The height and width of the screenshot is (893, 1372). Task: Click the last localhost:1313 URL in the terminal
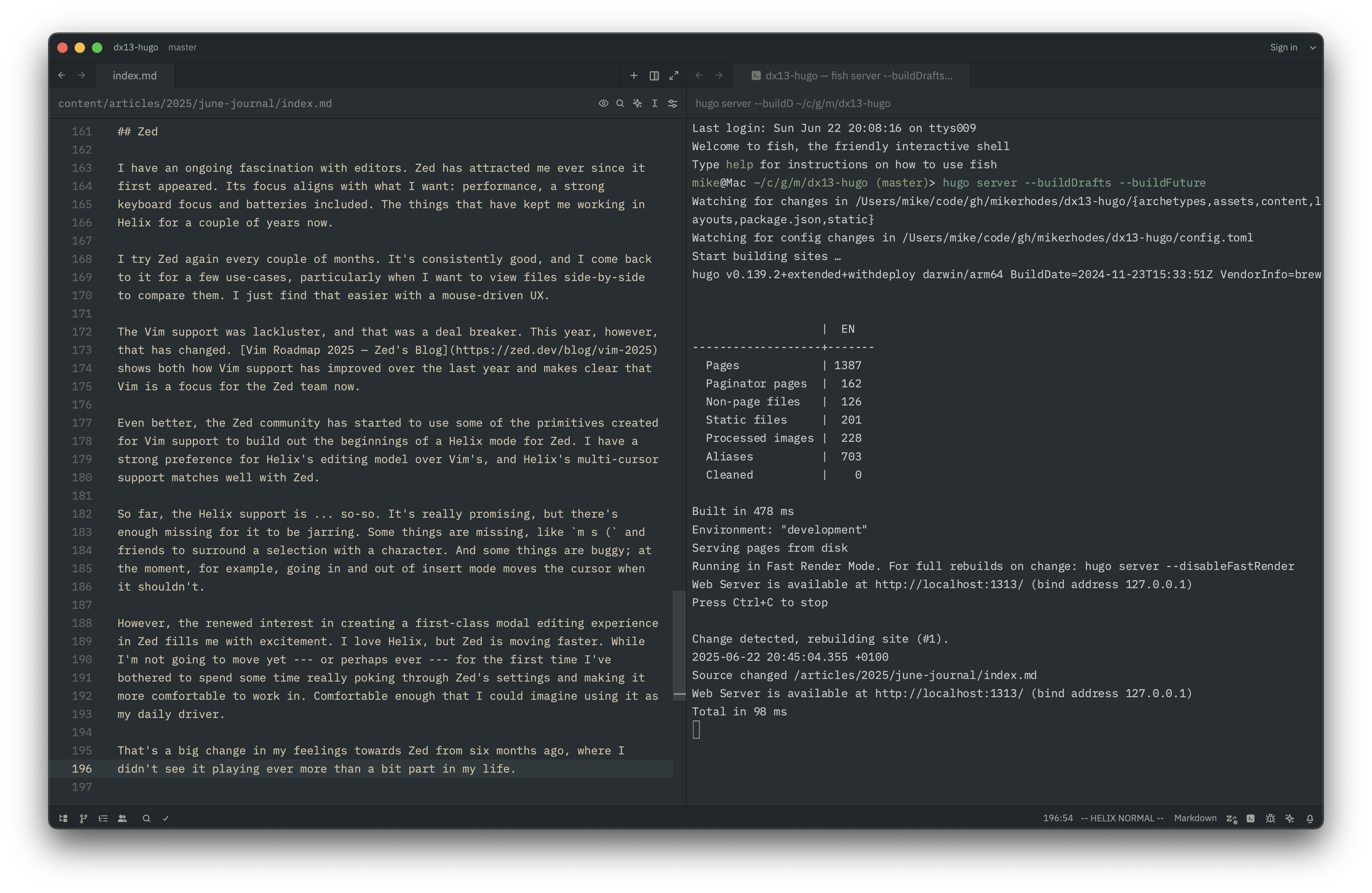(949, 693)
